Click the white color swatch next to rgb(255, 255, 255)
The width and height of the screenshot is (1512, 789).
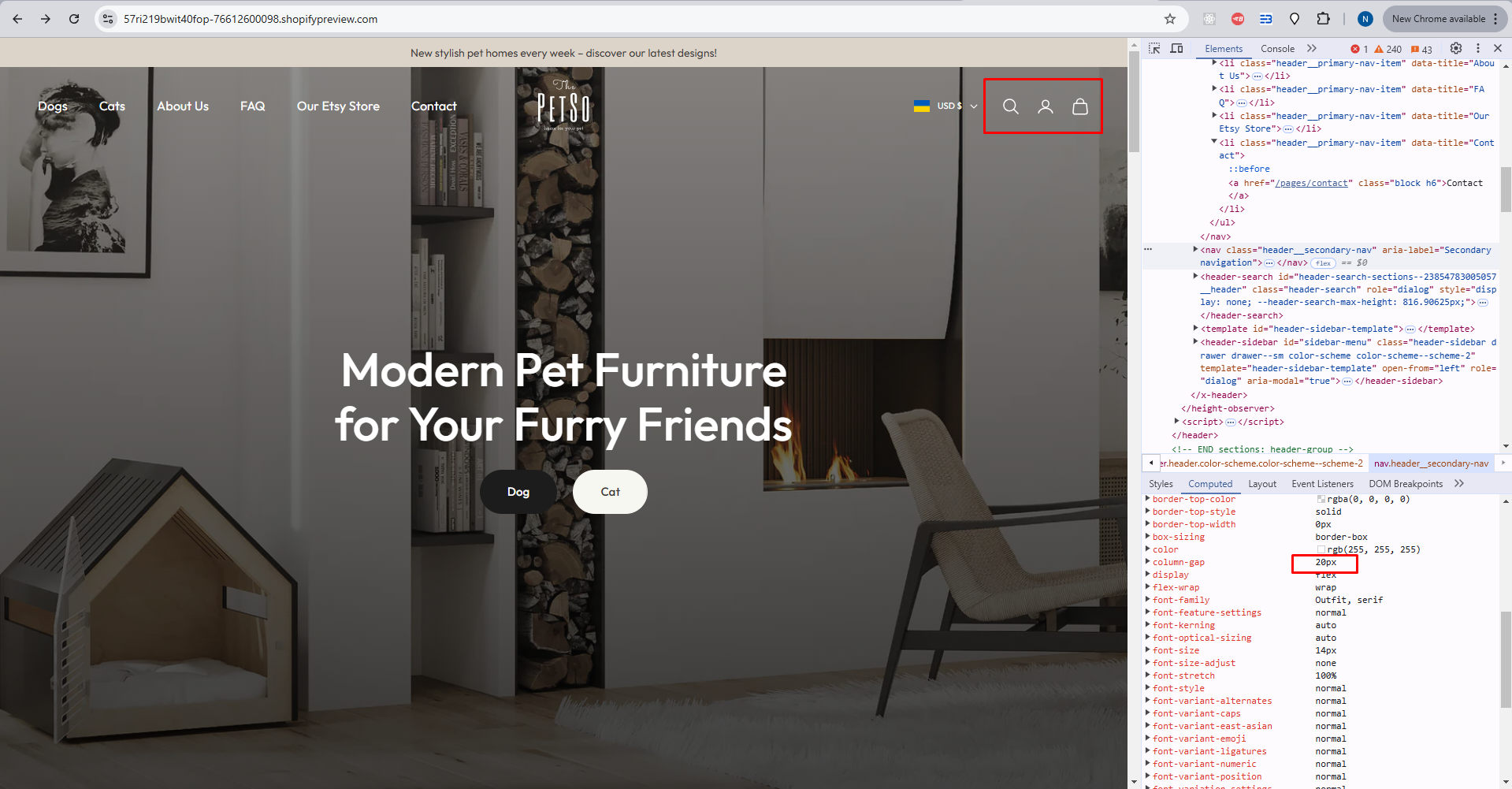coord(1321,549)
